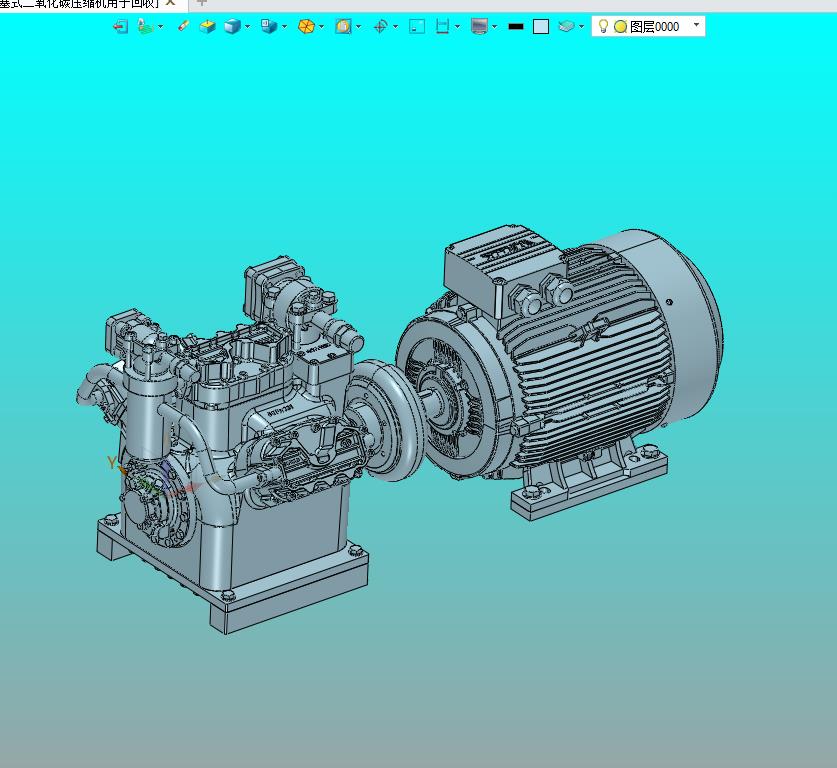Toggle the light bulb layer visibility
Viewport: 837px width, 768px height.
coord(603,27)
